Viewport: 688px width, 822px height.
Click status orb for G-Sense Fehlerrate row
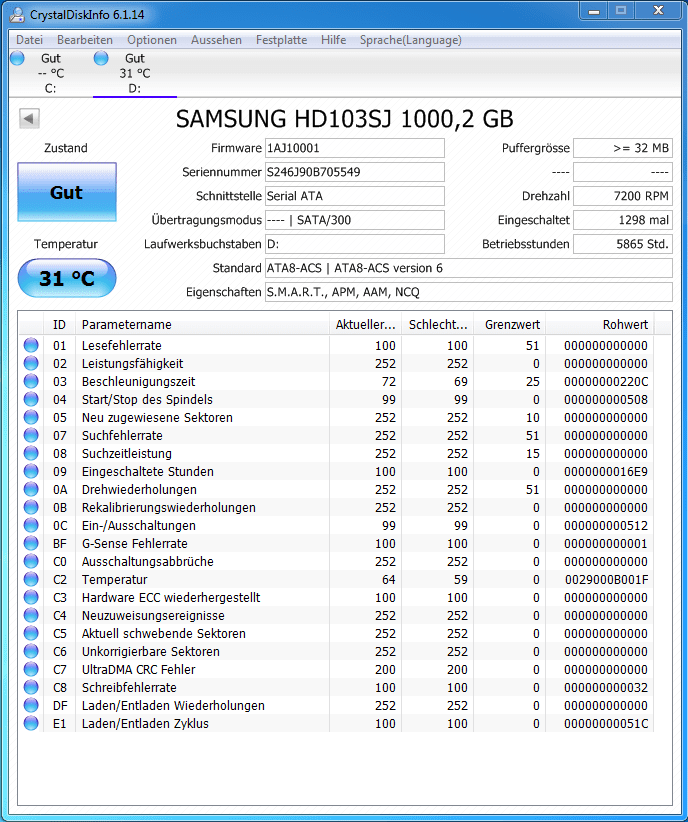[31, 543]
